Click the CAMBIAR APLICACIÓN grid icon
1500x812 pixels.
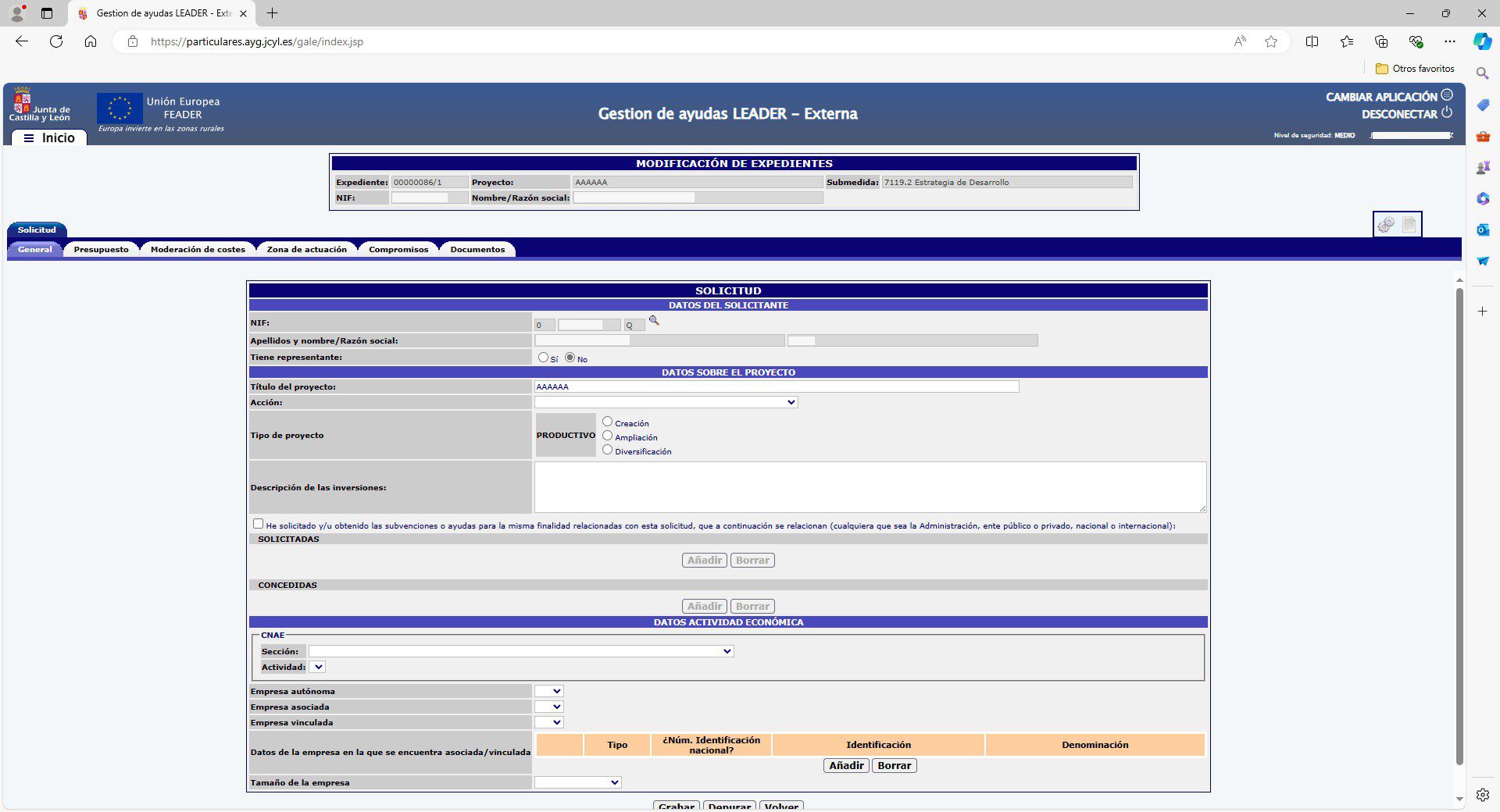coord(1447,95)
